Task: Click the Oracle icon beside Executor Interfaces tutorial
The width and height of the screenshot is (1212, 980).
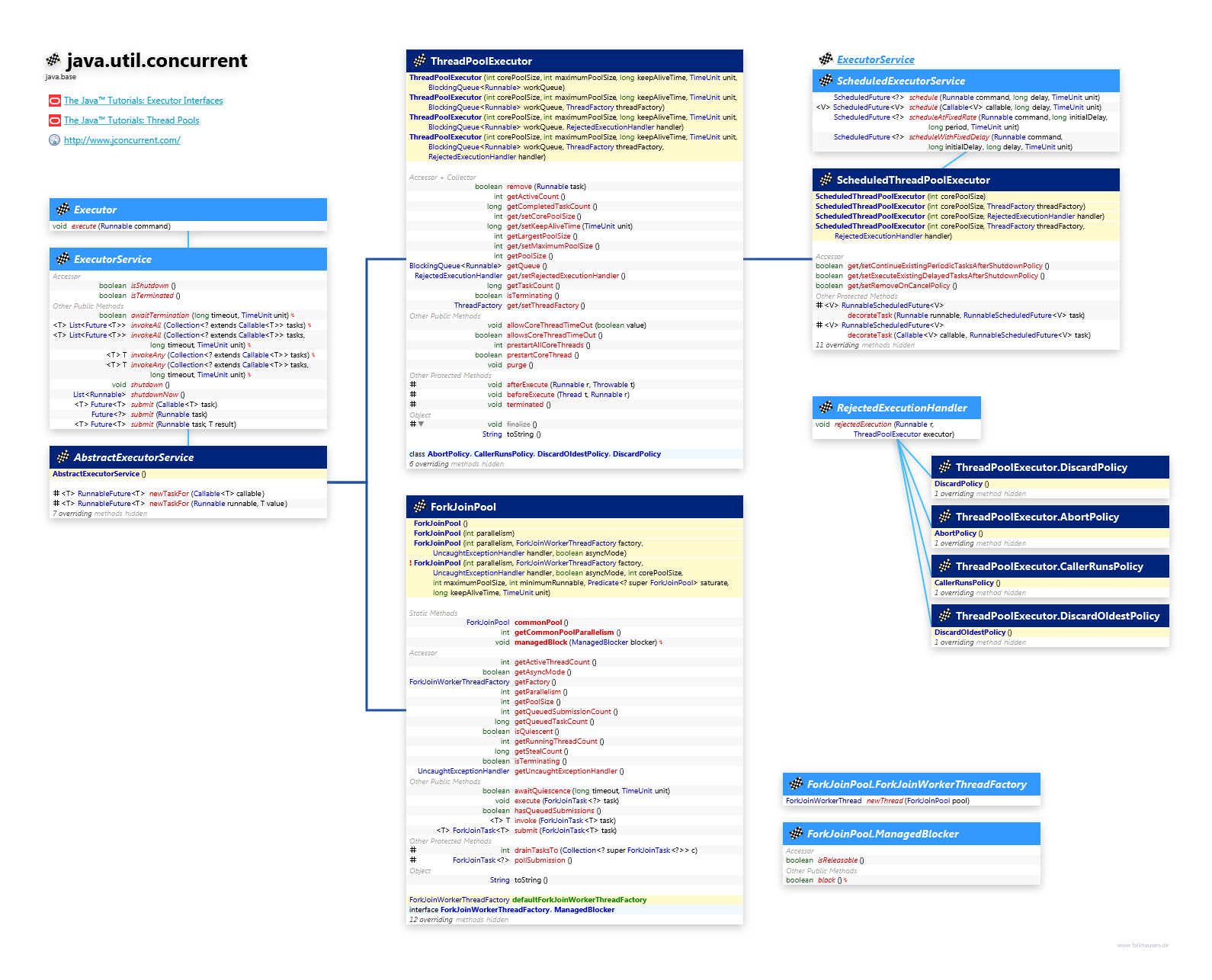Action: (54, 101)
